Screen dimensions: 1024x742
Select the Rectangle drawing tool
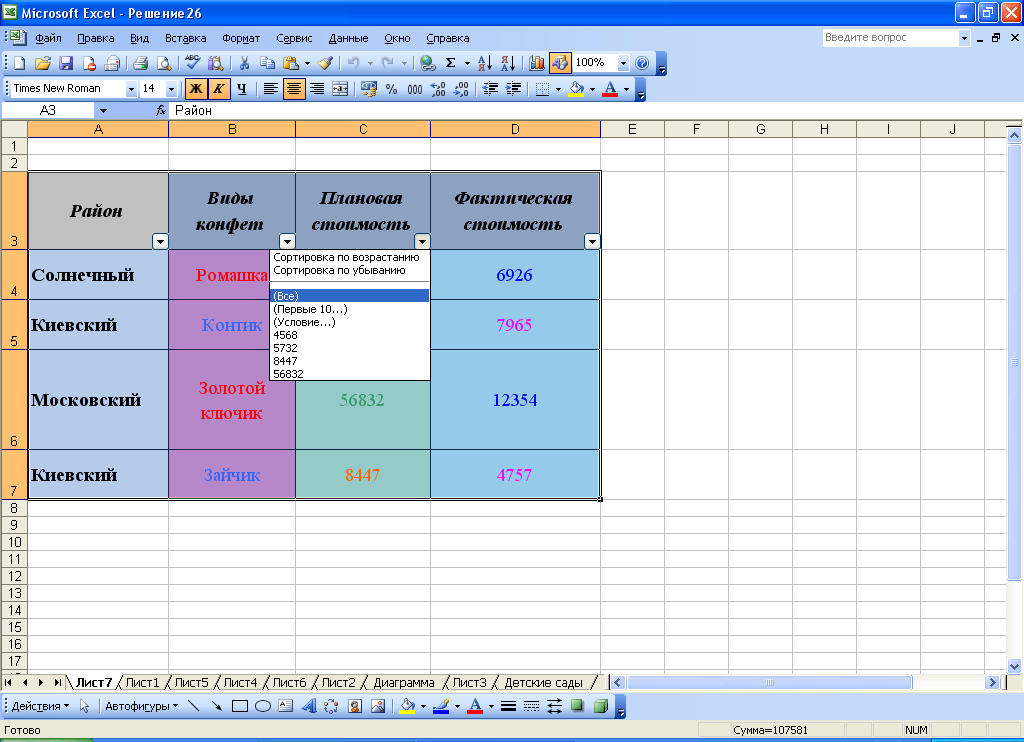240,706
